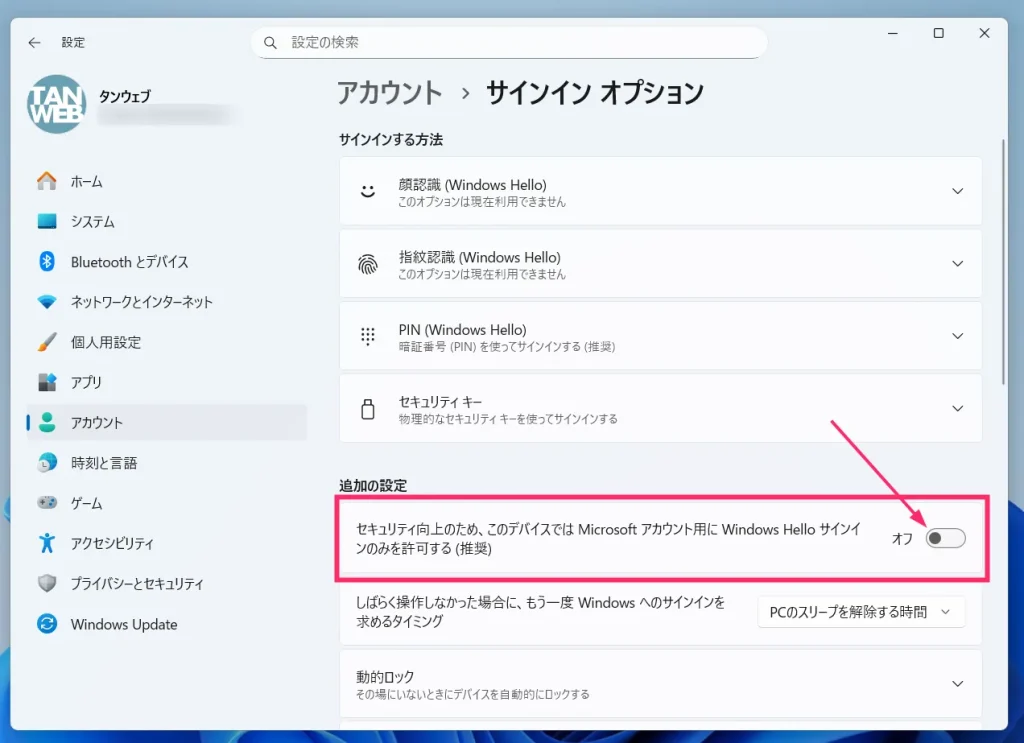Click the オフ toggle state label
The height and width of the screenshot is (743, 1024).
click(902, 539)
